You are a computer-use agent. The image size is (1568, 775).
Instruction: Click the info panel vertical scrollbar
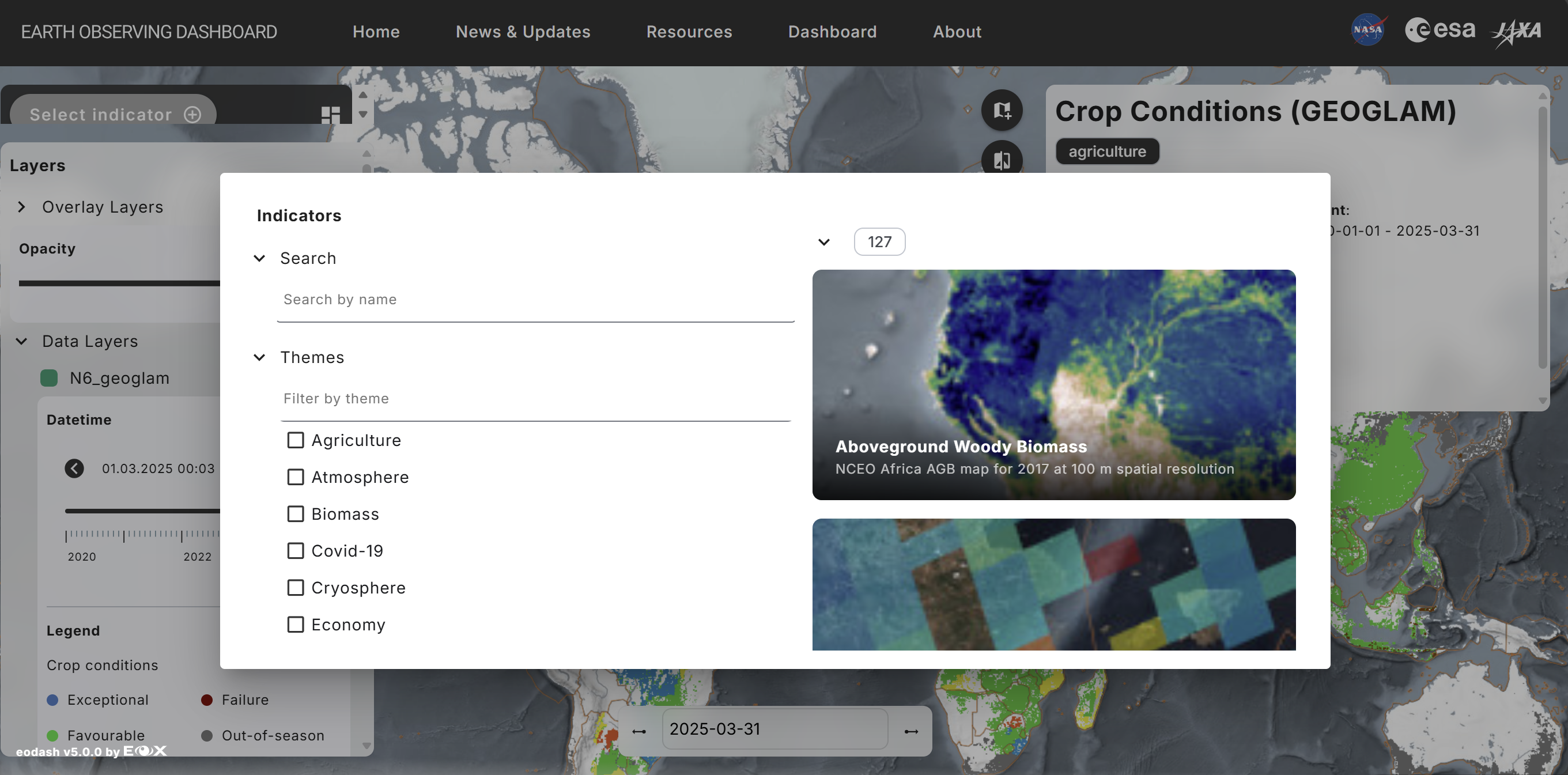point(1542,237)
